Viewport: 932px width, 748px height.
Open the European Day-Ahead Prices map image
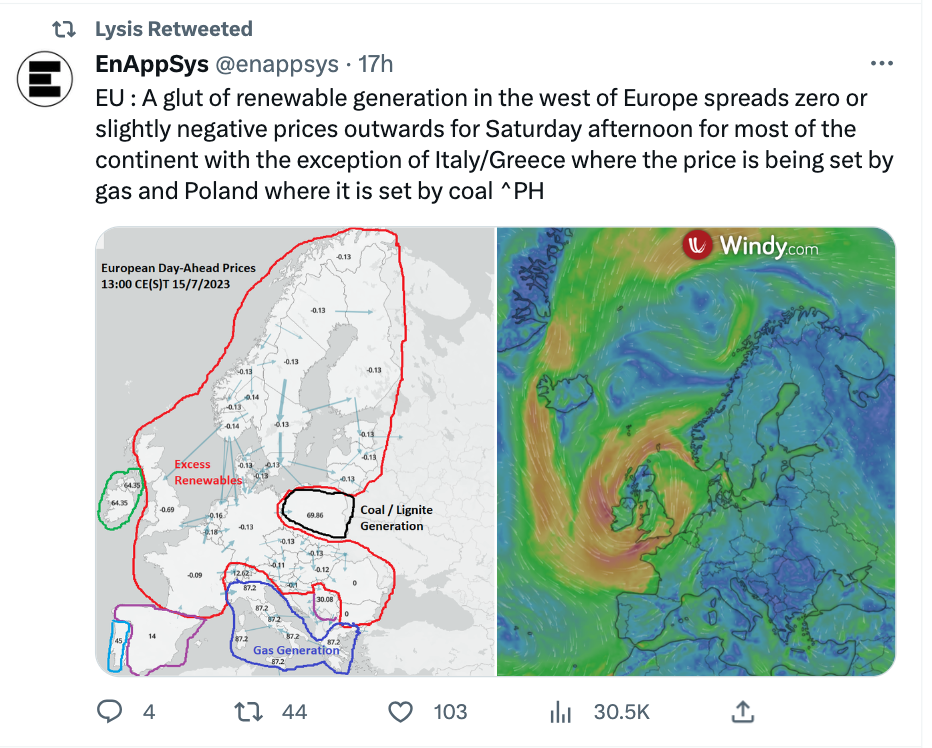click(x=295, y=450)
